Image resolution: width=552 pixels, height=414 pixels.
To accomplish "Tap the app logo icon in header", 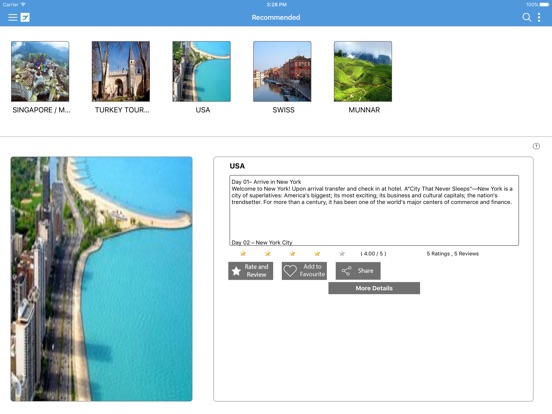I will point(25,17).
